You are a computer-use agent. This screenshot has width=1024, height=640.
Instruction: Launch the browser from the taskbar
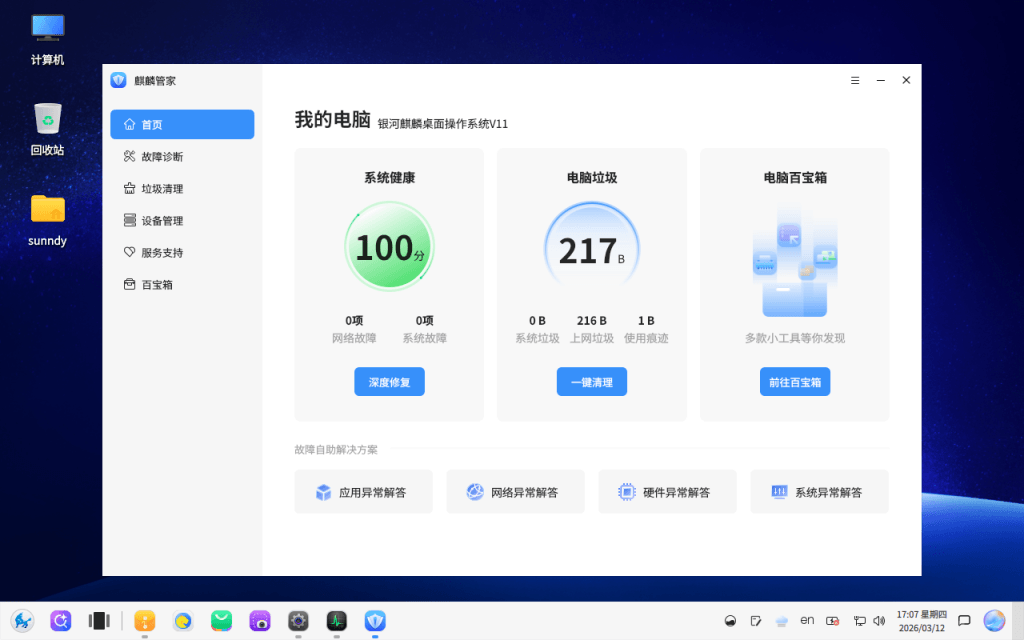[x=183, y=620]
